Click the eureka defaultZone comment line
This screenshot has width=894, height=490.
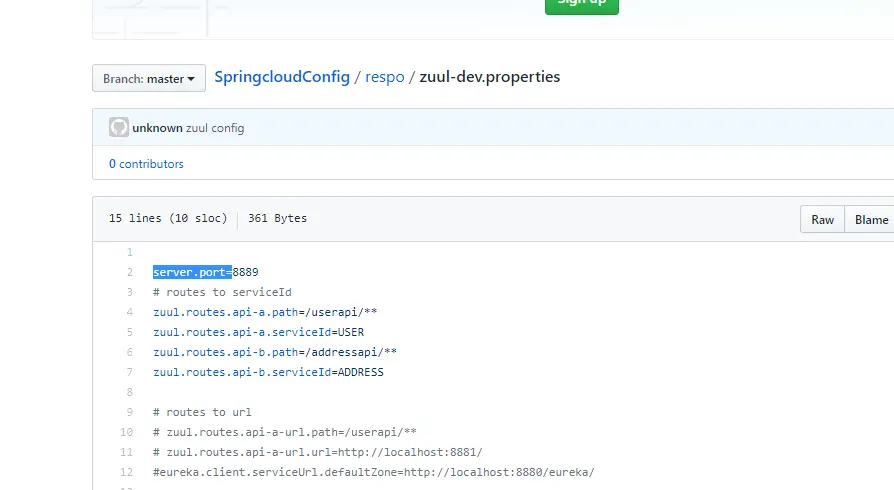pos(373,472)
